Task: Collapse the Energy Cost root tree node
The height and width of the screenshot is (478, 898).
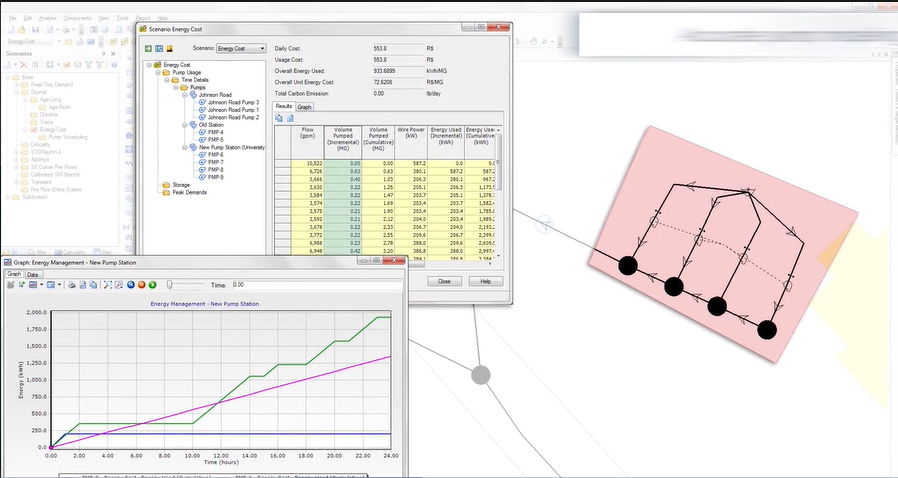Action: point(149,65)
